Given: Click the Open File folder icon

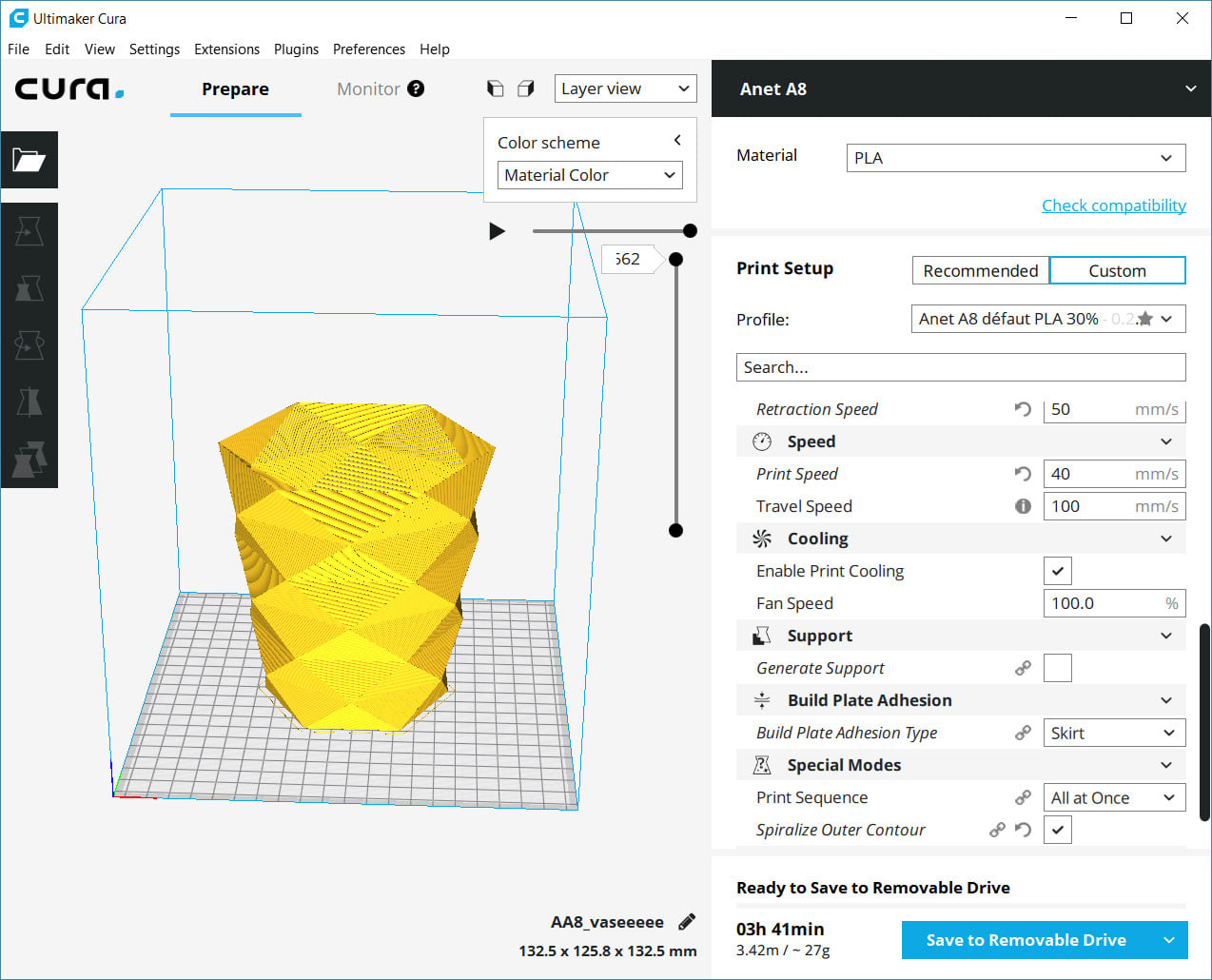Looking at the screenshot, I should (x=29, y=160).
